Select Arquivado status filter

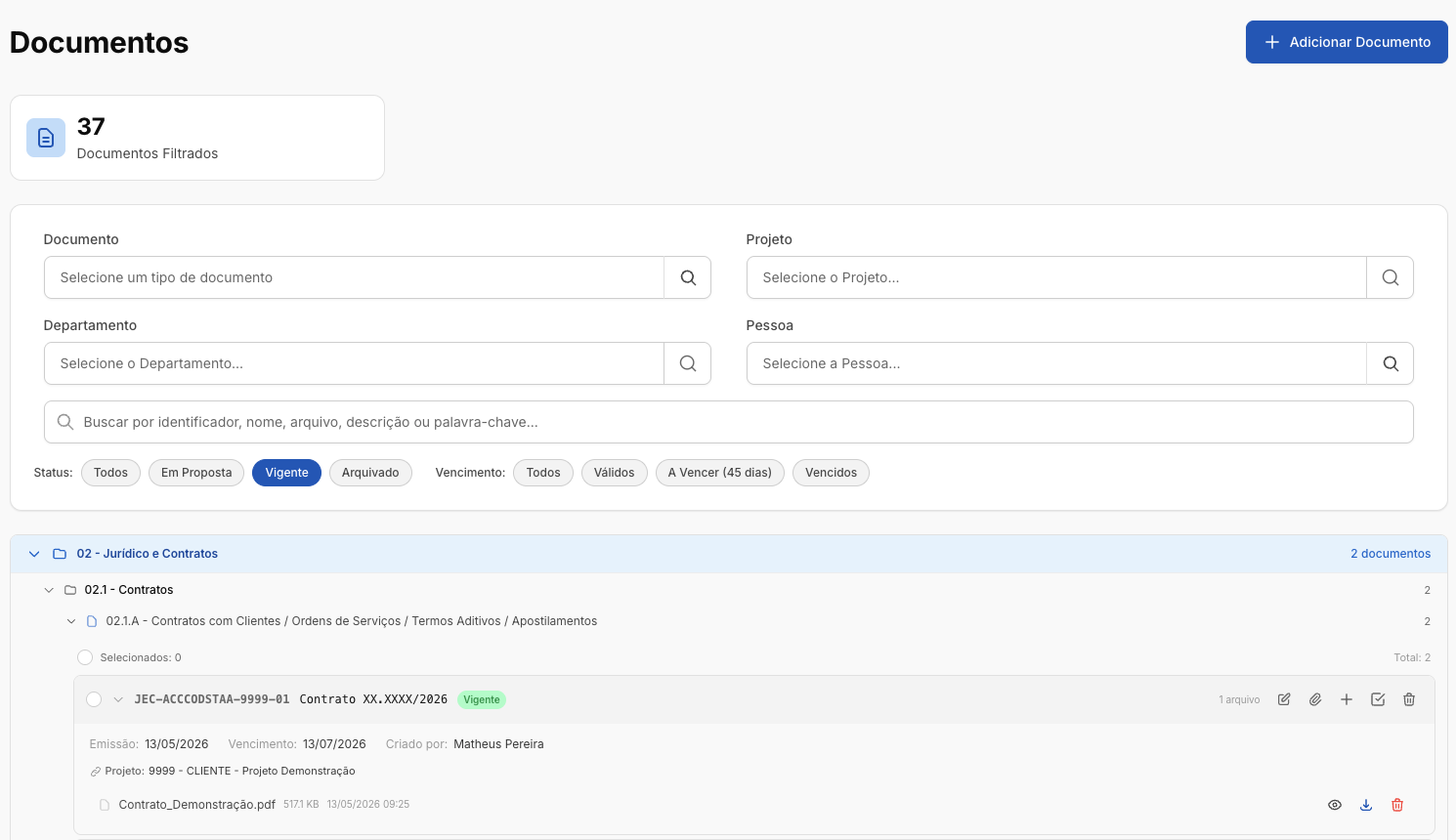(370, 473)
